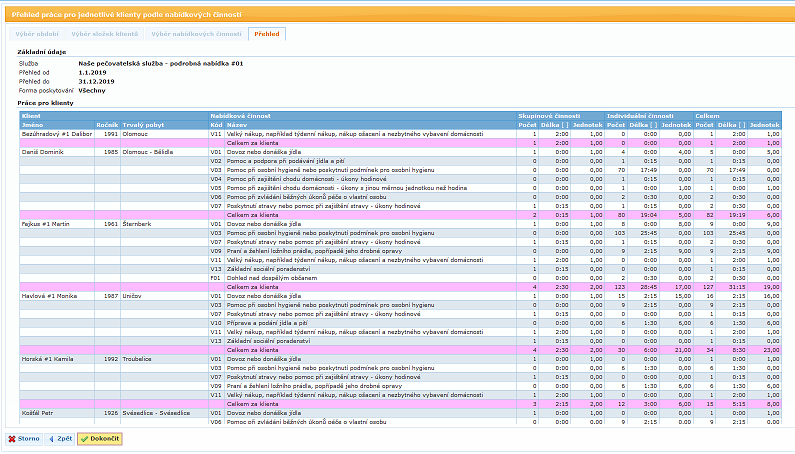Screen dimensions: 795x454
Task: Click residence Svésedlice - Svésedlice
Action: tap(156, 413)
